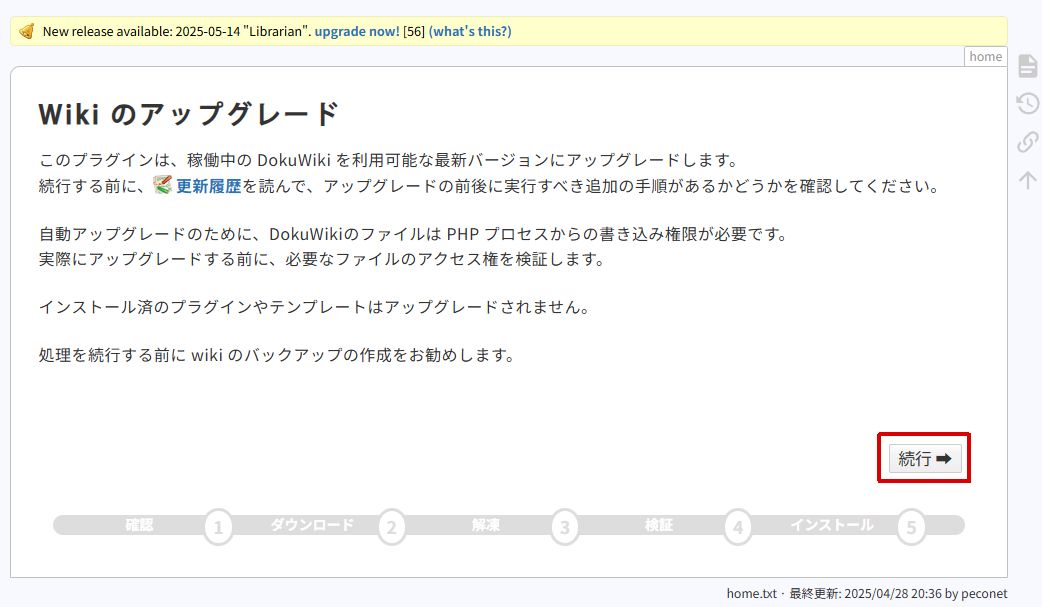Viewport: 1042px width, 607px height.
Task: Click the インストール step label
Action: tap(832, 525)
